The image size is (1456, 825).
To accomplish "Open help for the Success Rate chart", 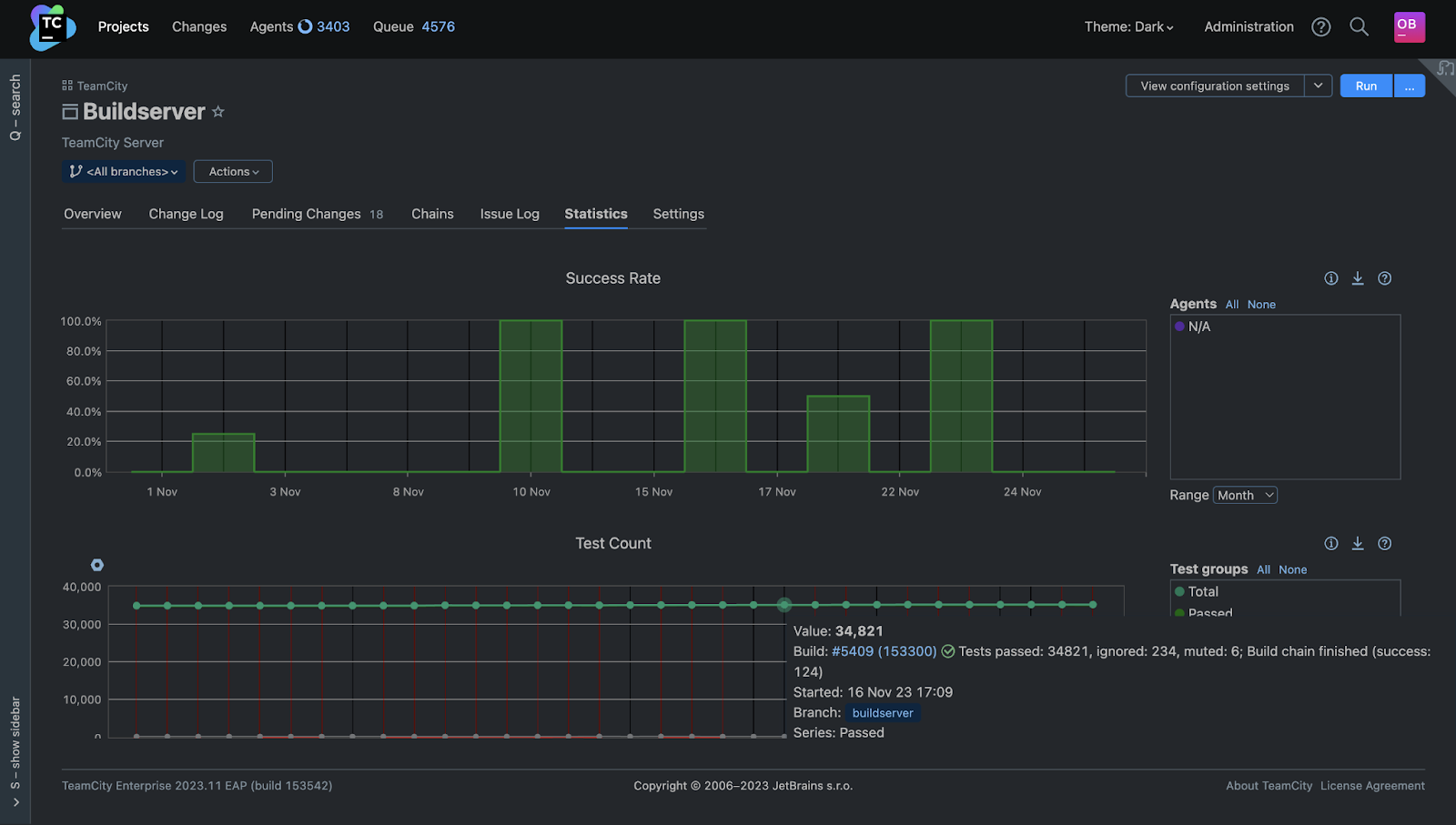I will coord(1384,278).
